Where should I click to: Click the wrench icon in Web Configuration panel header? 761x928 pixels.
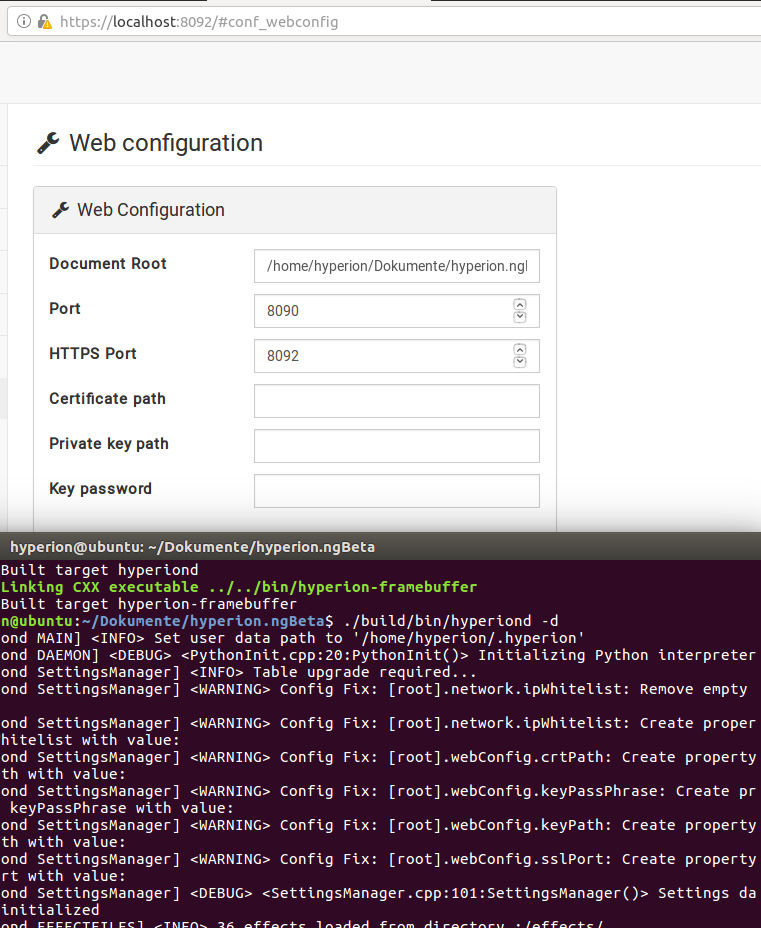[x=60, y=210]
